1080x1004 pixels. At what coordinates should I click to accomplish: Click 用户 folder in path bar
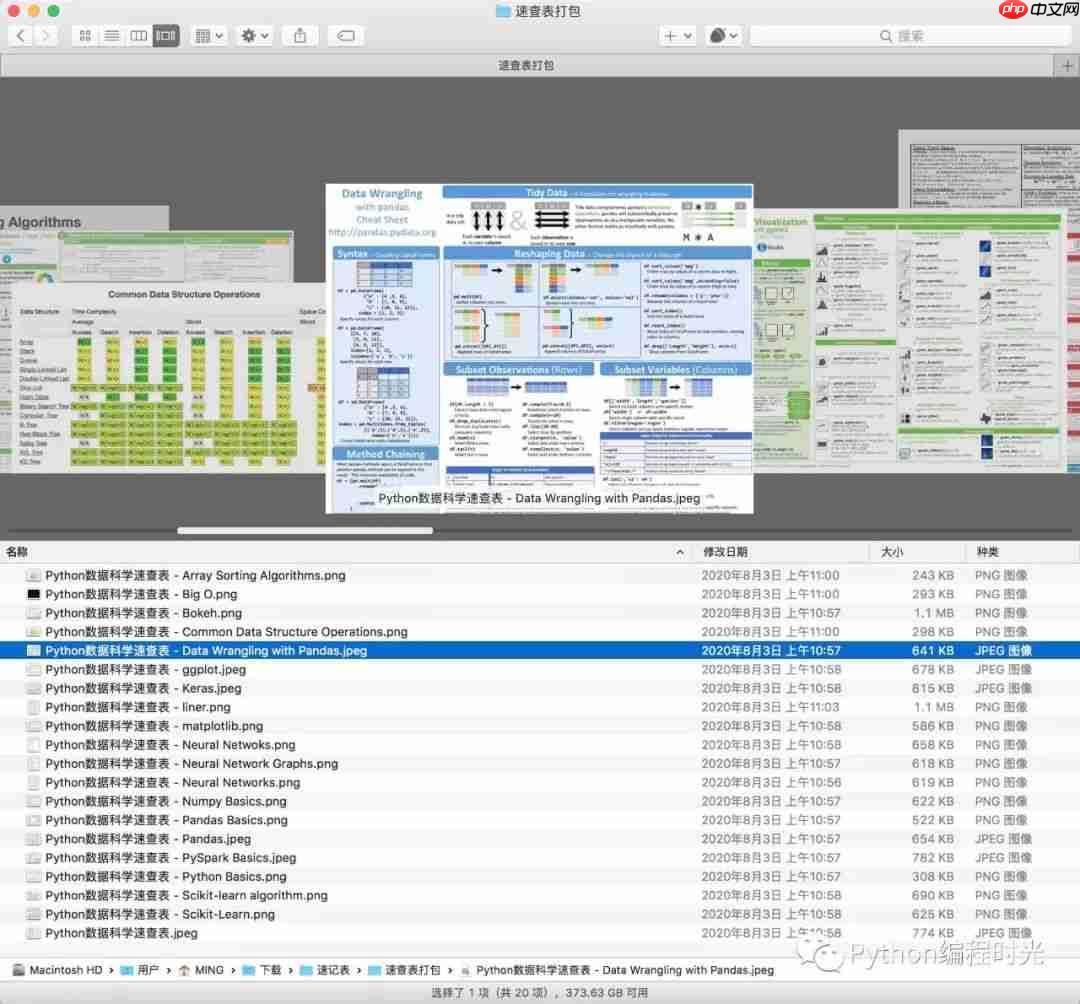140,970
